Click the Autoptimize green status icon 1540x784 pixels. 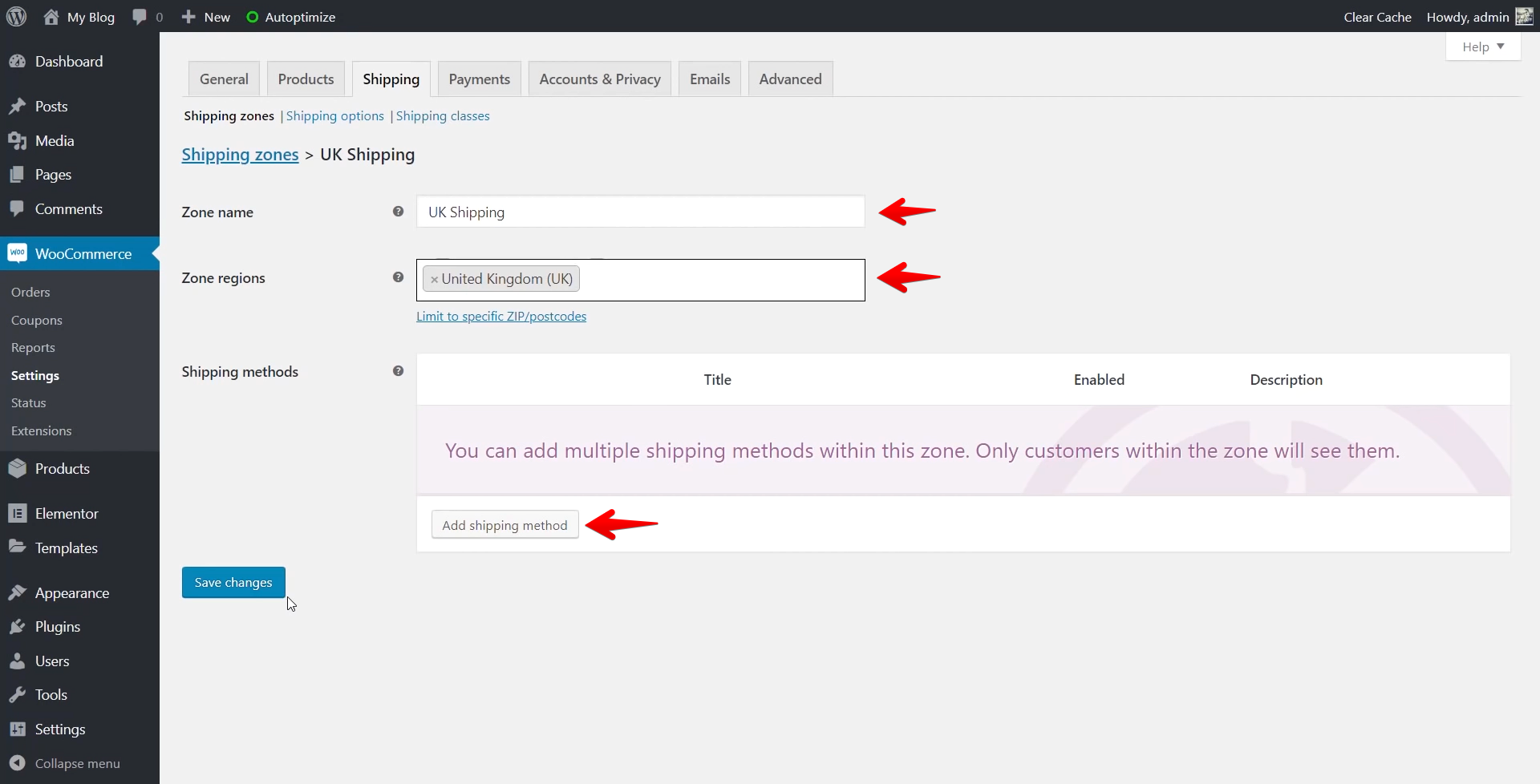point(252,17)
